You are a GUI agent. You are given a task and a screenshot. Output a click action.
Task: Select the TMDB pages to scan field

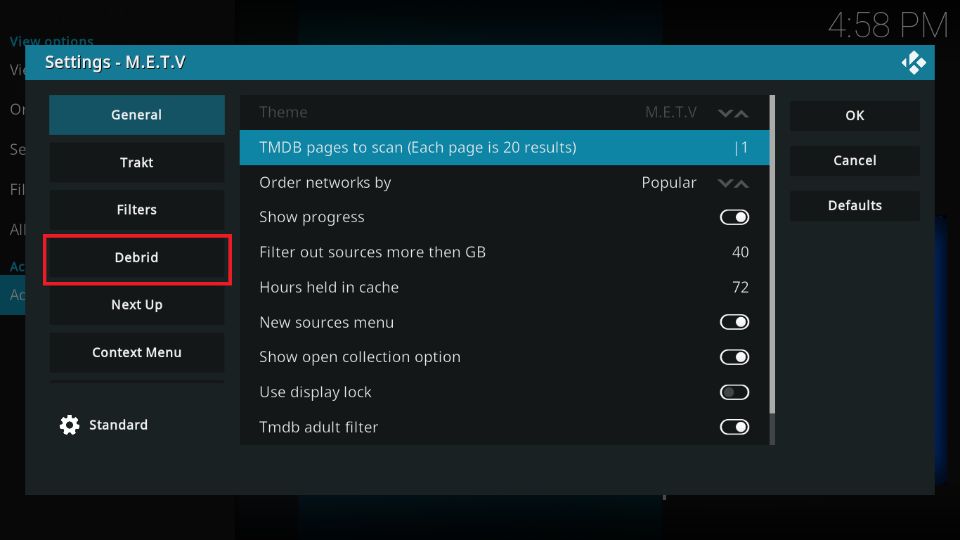[504, 148]
